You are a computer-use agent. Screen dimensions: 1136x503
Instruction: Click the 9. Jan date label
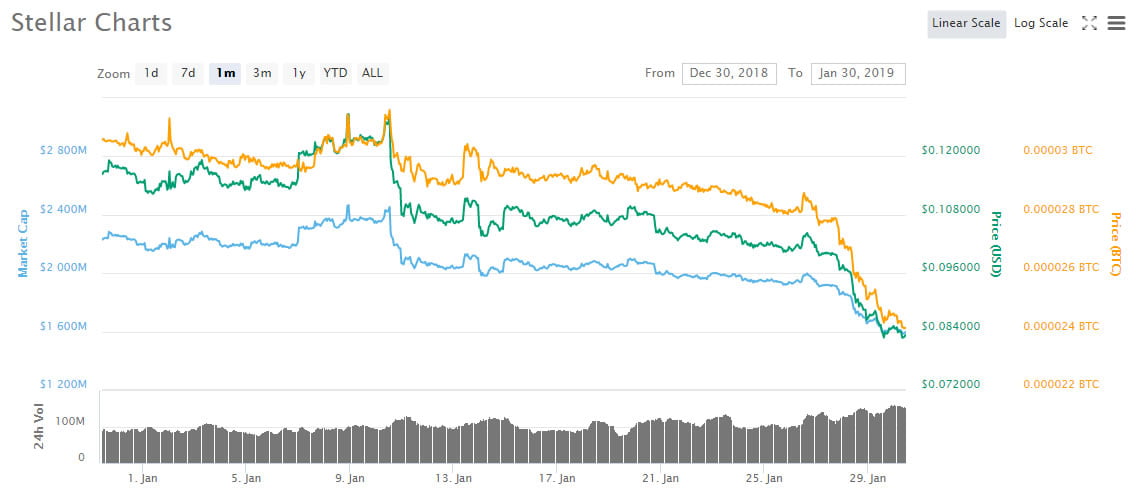[350, 479]
